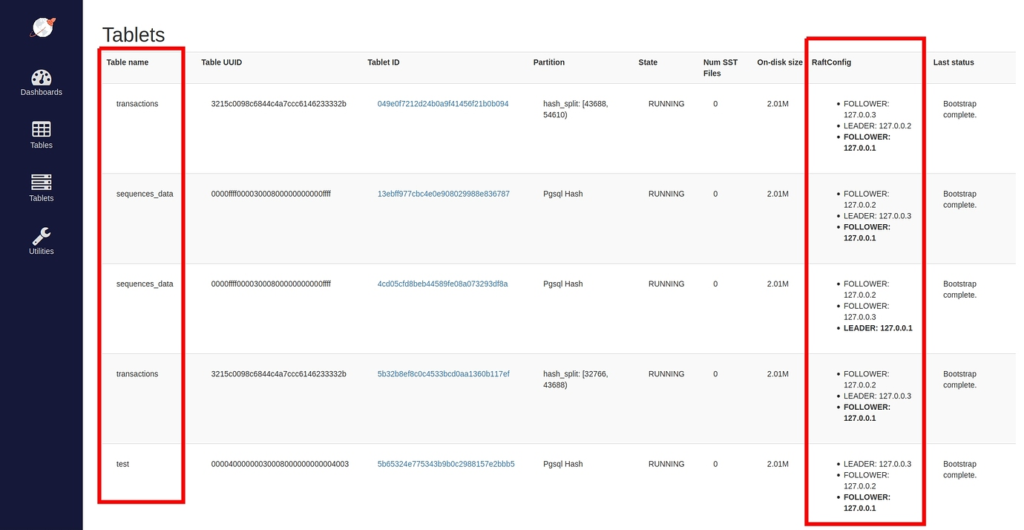Open tablet ID 13ebff977cbc4e0e908029988e836787
This screenshot has height=530, width=1024.
tap(443, 194)
